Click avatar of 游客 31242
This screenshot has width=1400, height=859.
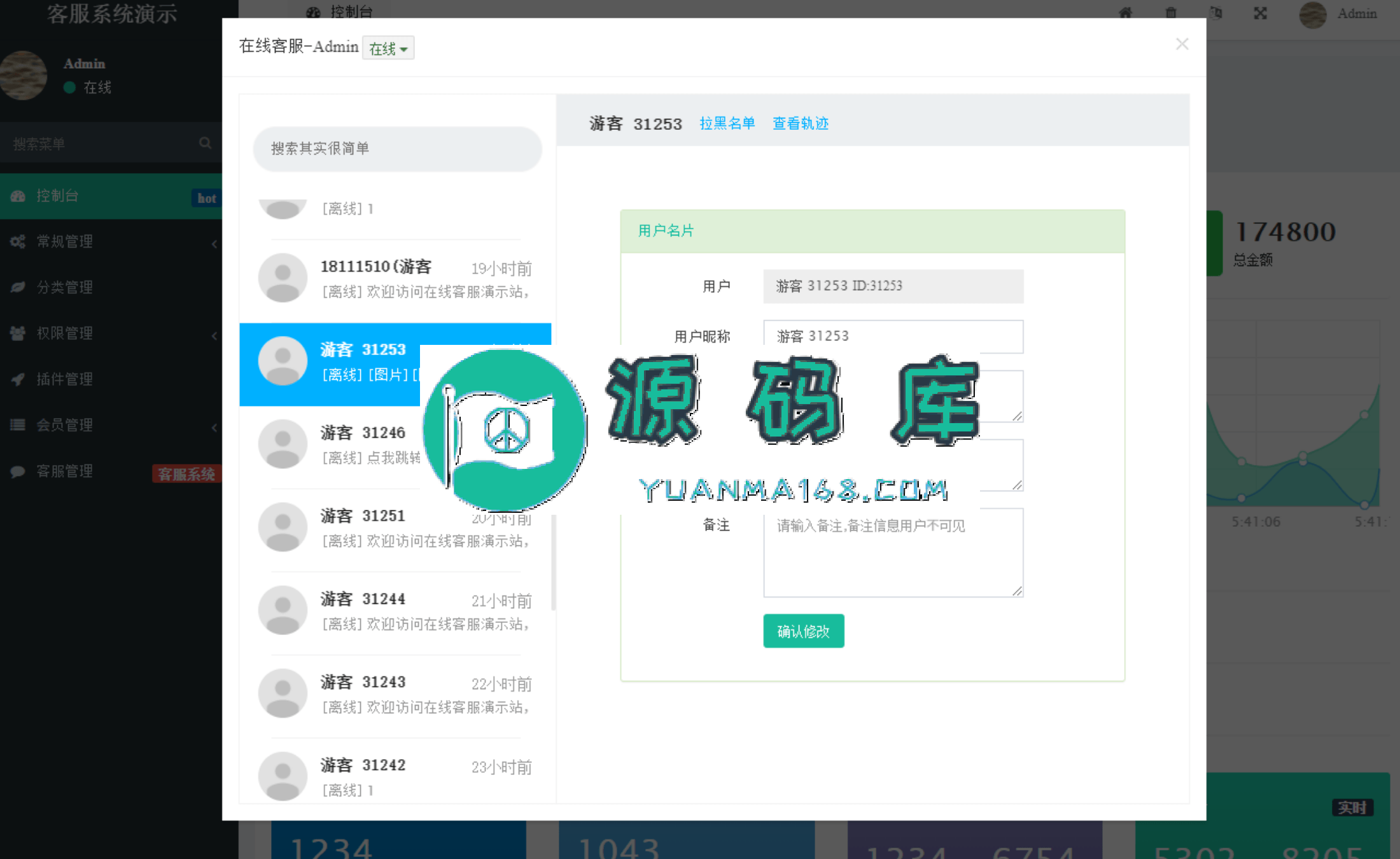pyautogui.click(x=283, y=776)
